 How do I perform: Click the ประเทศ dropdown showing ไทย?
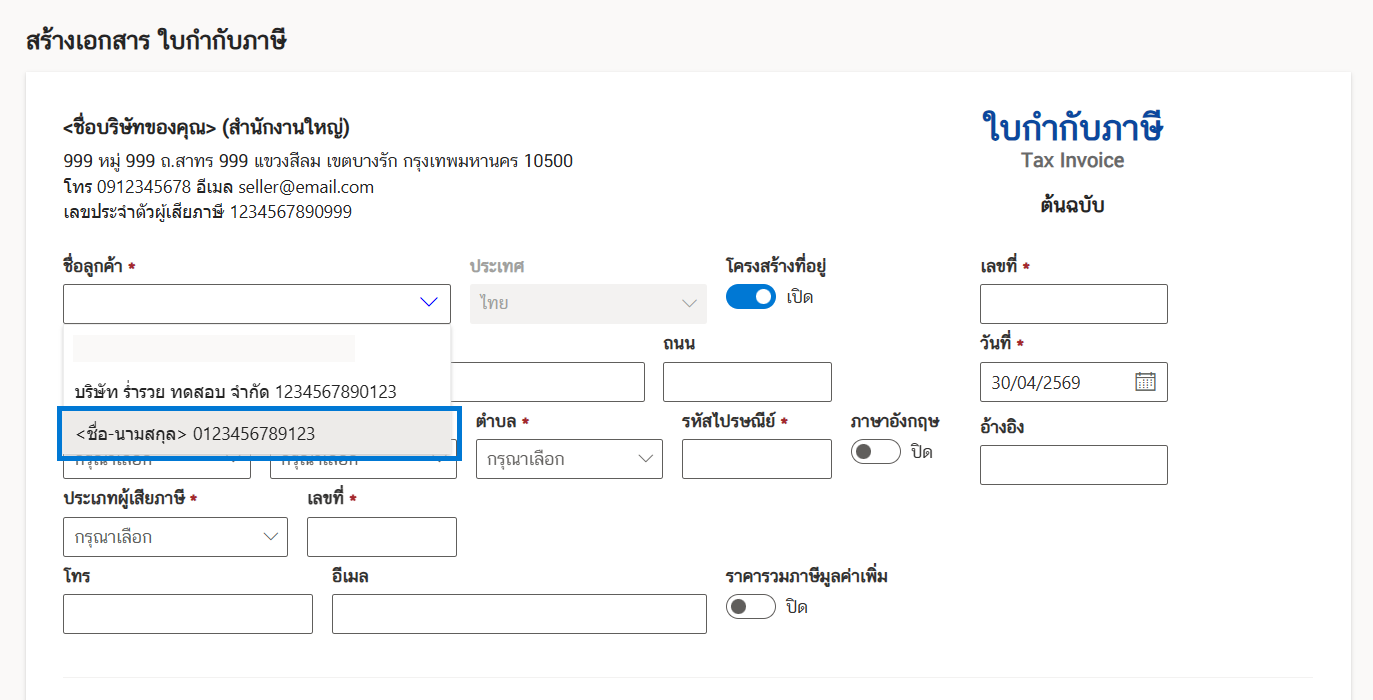pyautogui.click(x=588, y=303)
